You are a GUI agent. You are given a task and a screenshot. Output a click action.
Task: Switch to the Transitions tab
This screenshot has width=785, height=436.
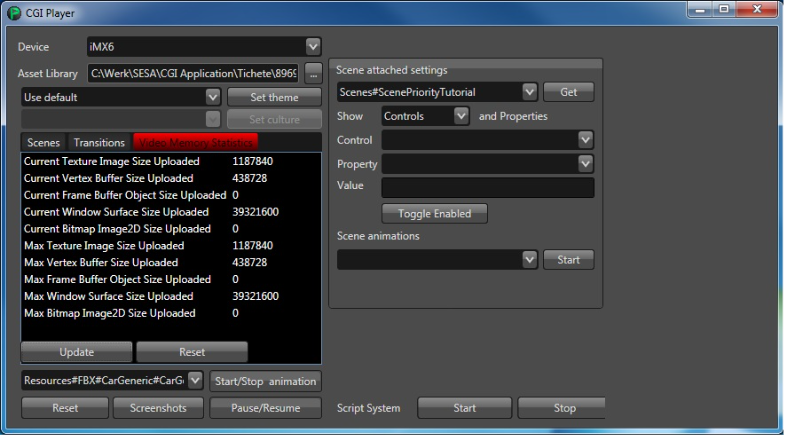click(x=99, y=143)
